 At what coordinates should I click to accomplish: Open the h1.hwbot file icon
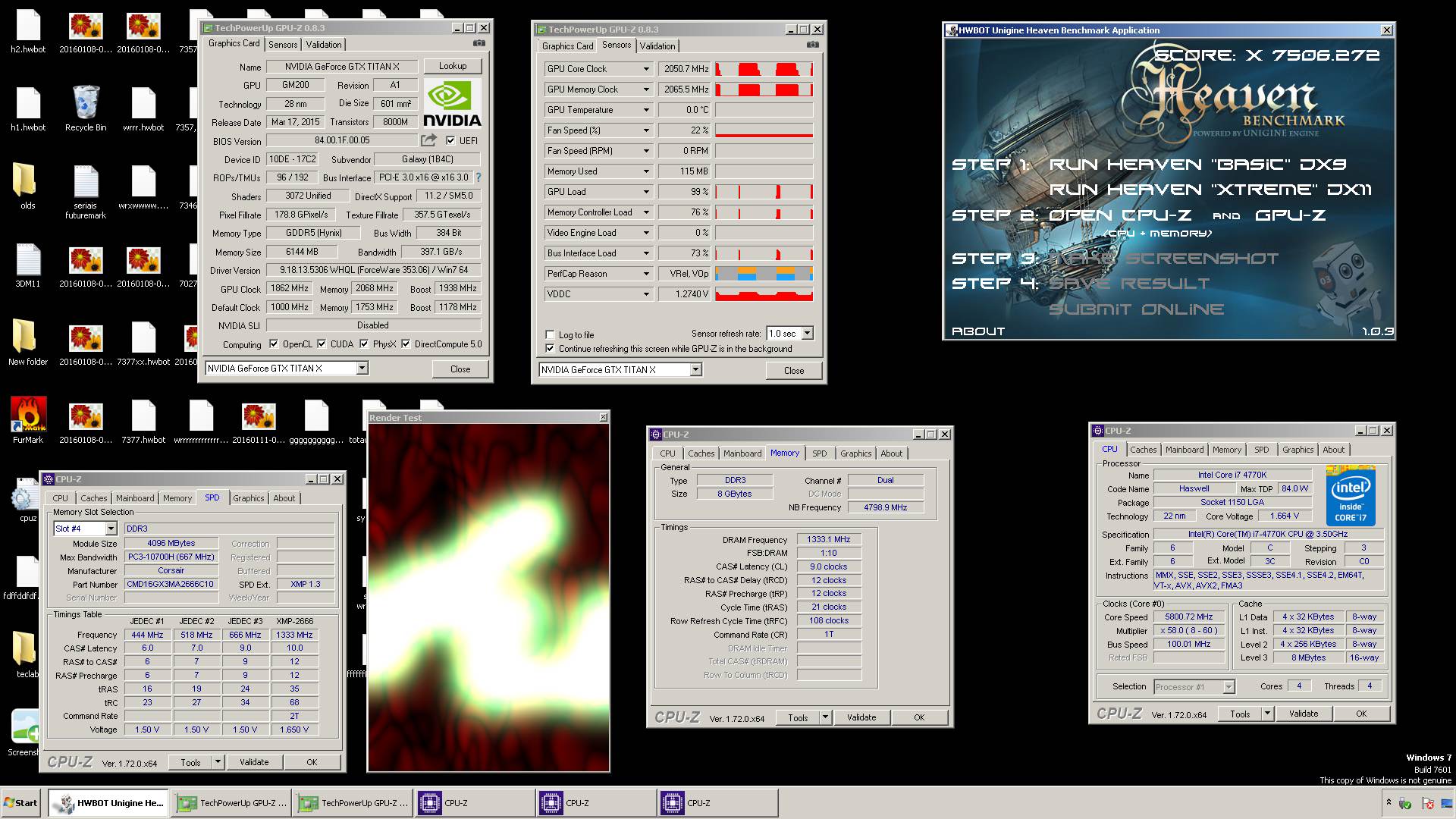tap(28, 108)
